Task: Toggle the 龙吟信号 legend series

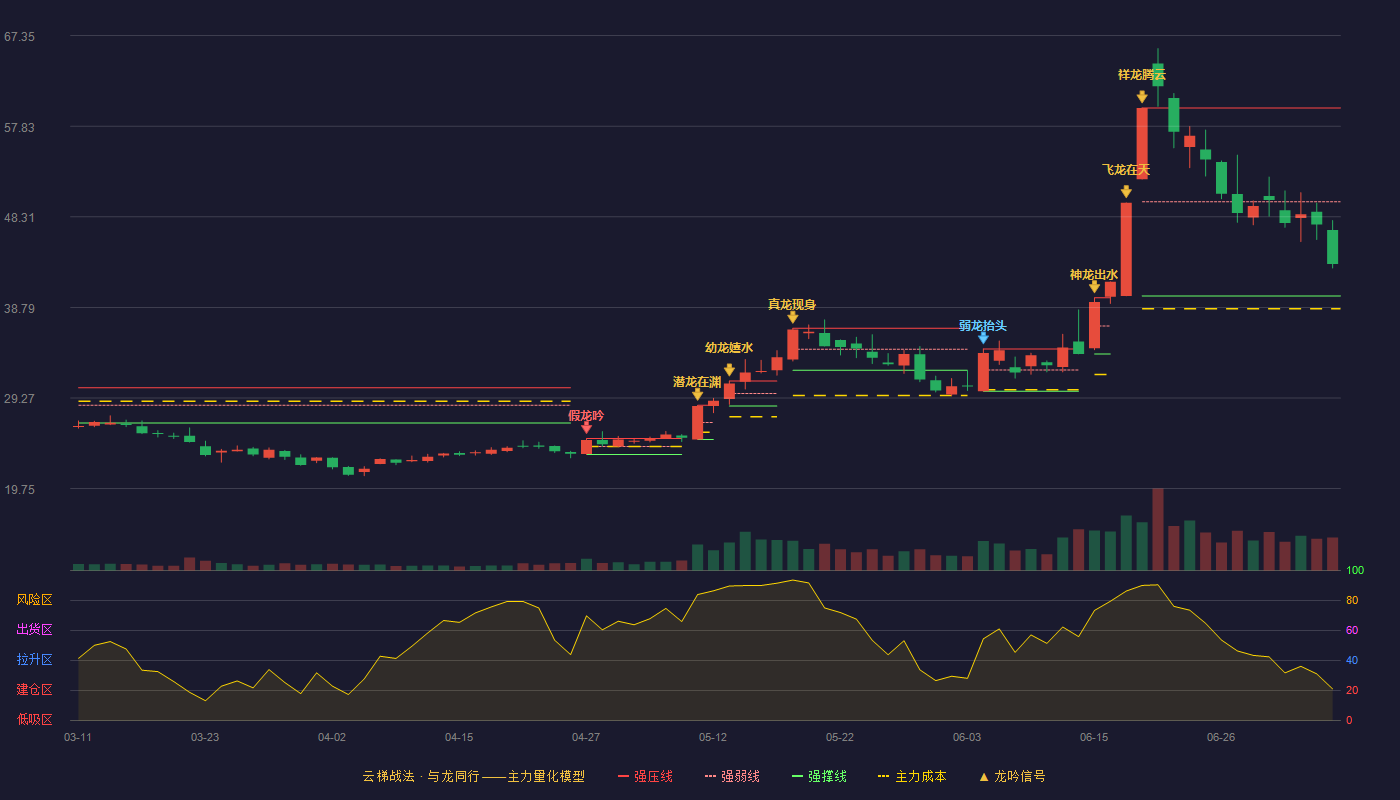Action: tap(1012, 776)
